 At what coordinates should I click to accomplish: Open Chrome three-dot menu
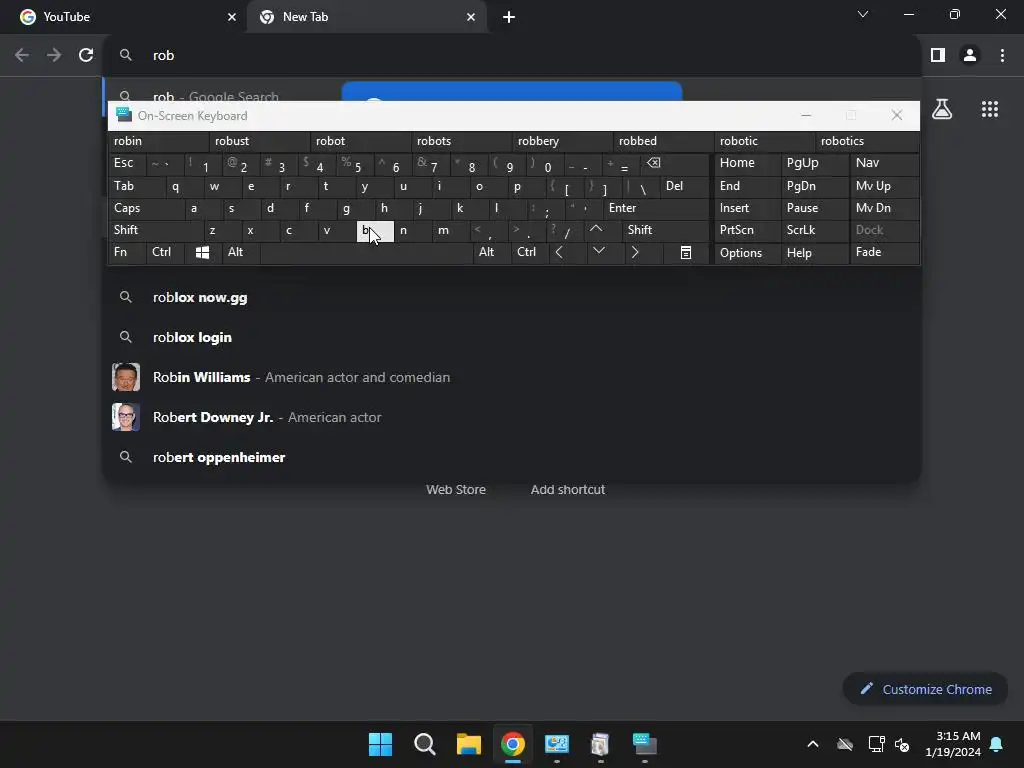tap(1002, 56)
